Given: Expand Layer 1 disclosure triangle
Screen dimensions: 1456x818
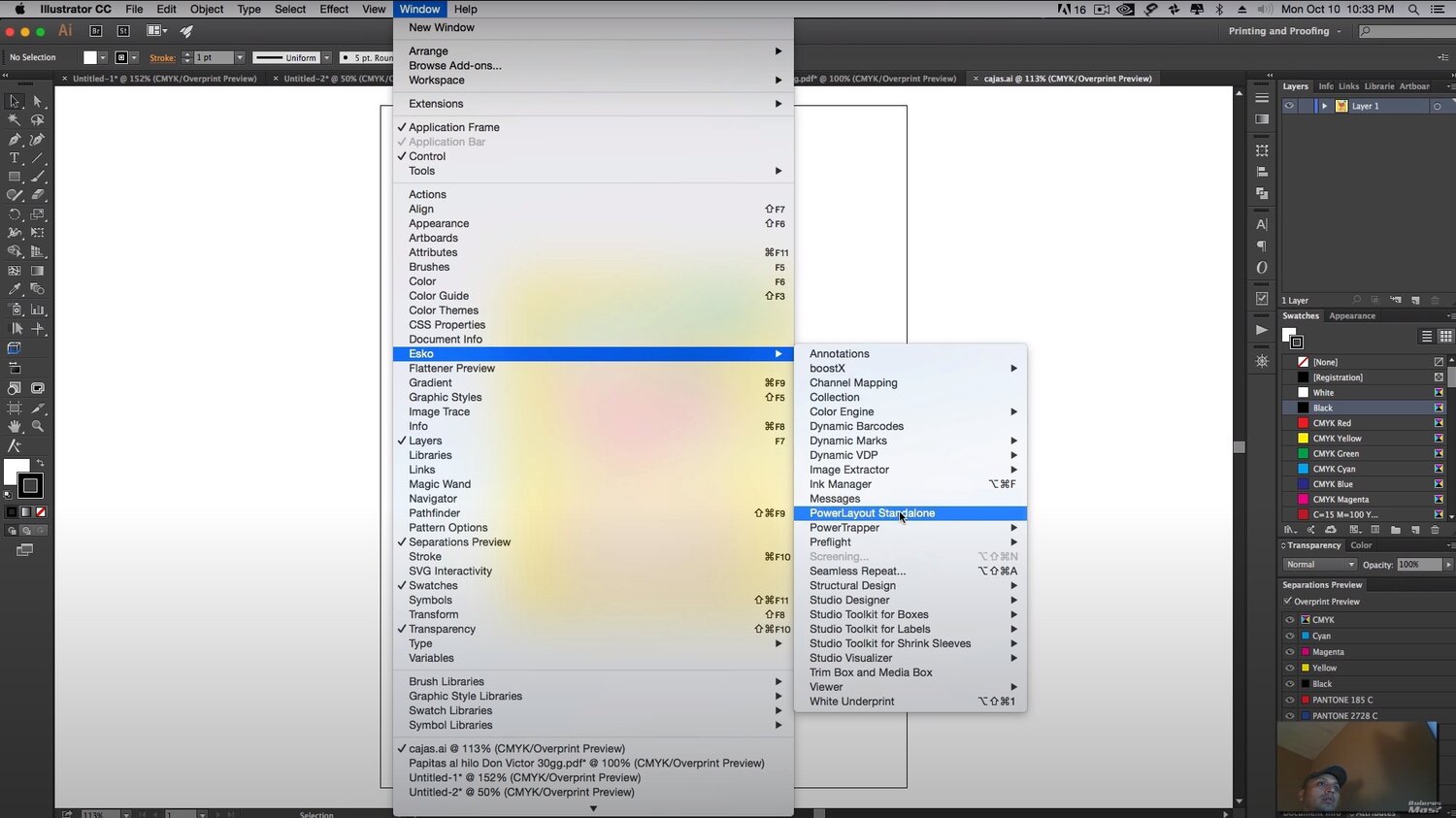Looking at the screenshot, I should pyautogui.click(x=1324, y=106).
